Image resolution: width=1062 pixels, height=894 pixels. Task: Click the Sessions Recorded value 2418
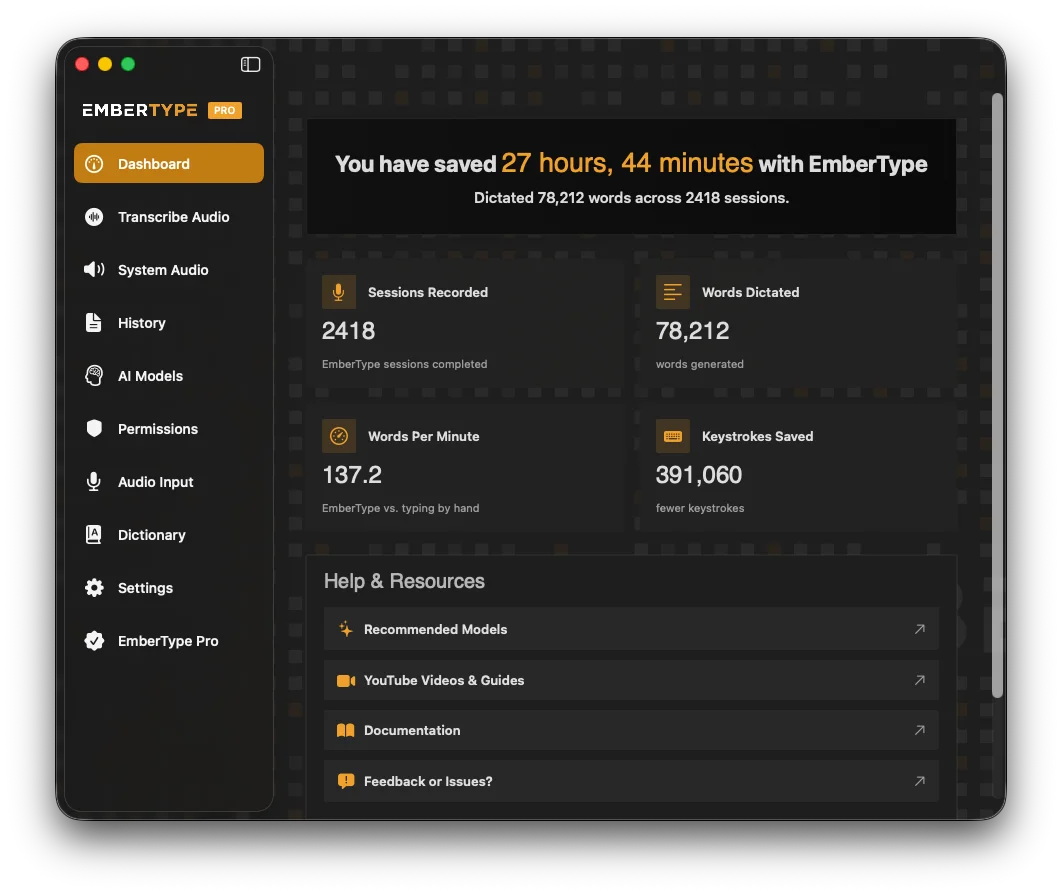[348, 331]
